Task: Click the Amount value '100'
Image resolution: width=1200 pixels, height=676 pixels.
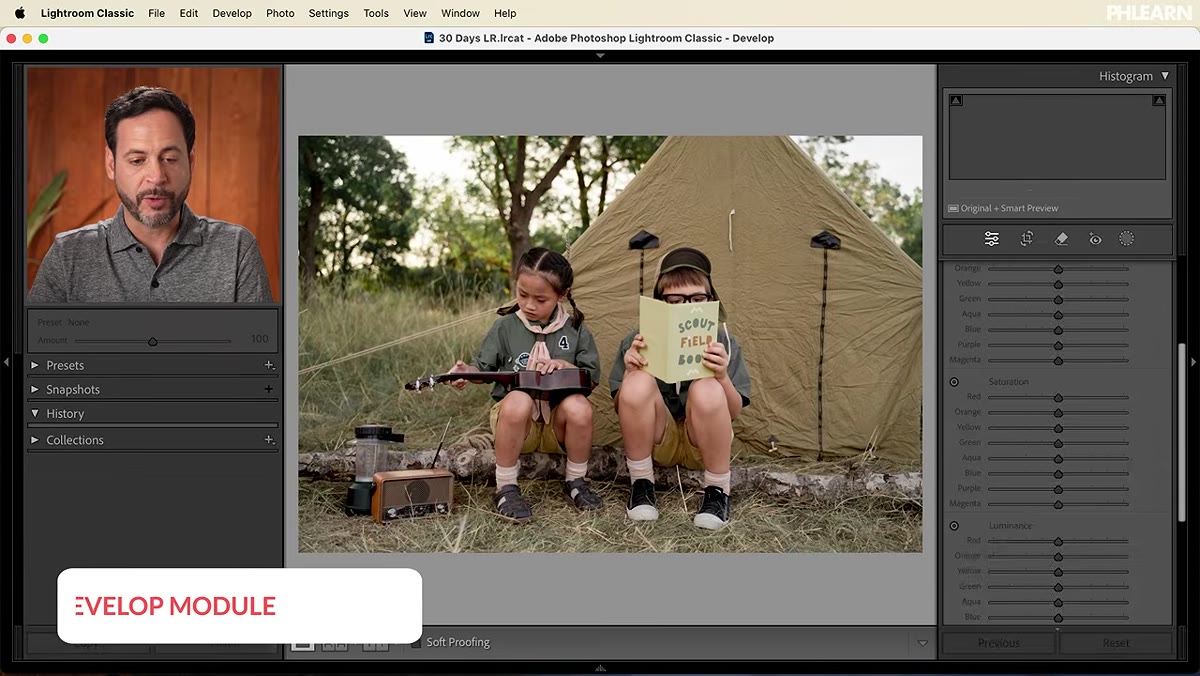Action: (x=260, y=340)
